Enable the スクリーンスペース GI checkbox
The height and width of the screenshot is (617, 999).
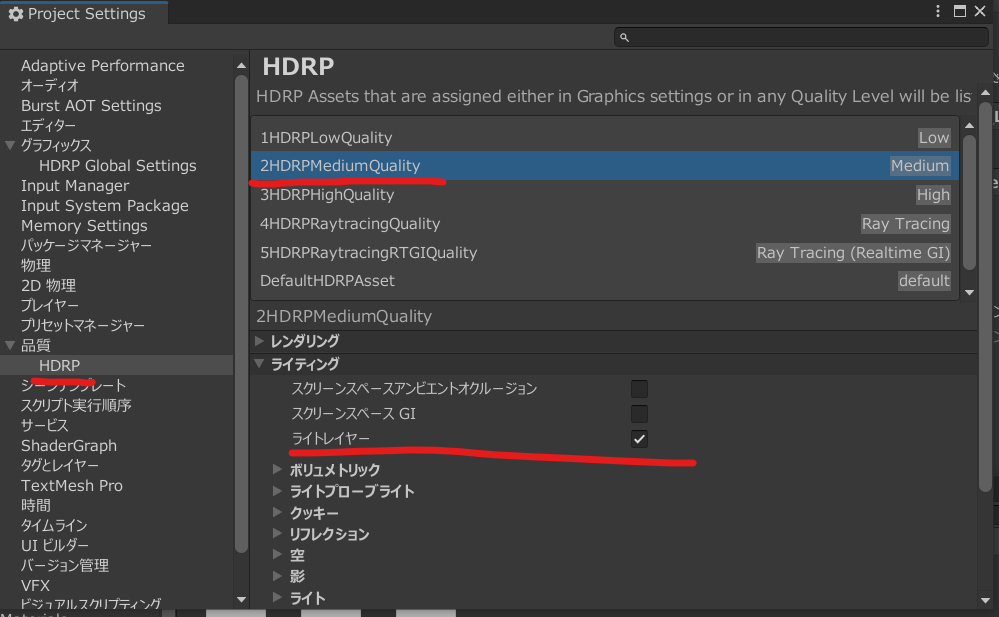[x=639, y=413]
